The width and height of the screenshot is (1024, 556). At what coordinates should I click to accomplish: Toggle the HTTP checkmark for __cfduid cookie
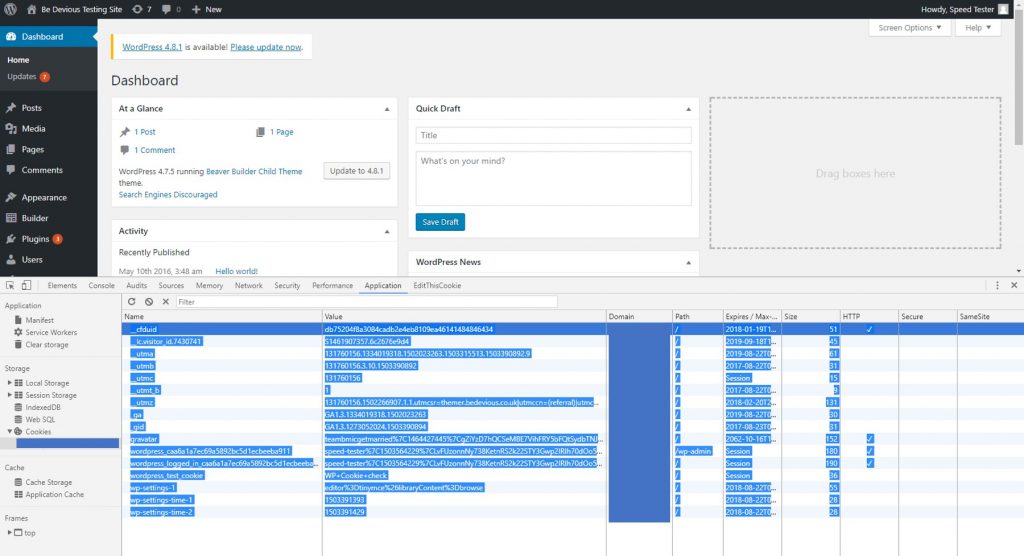(x=869, y=329)
